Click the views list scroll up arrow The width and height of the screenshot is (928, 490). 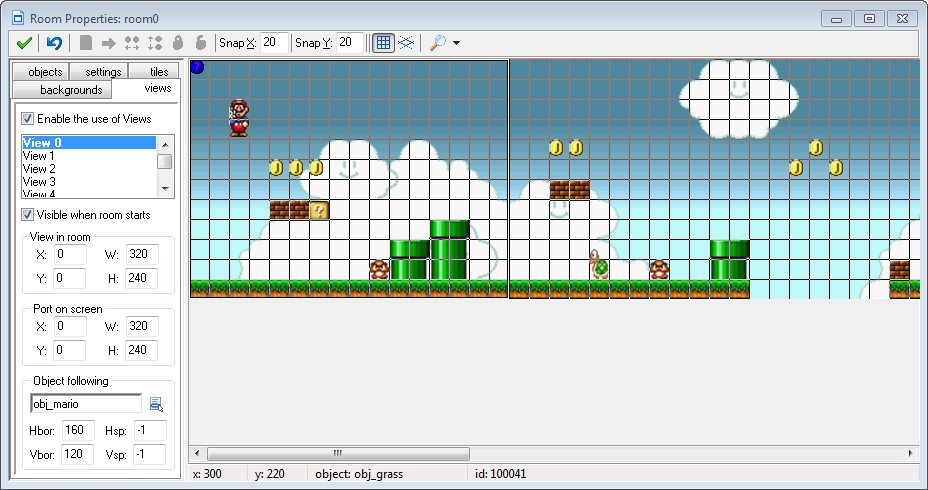coord(165,144)
